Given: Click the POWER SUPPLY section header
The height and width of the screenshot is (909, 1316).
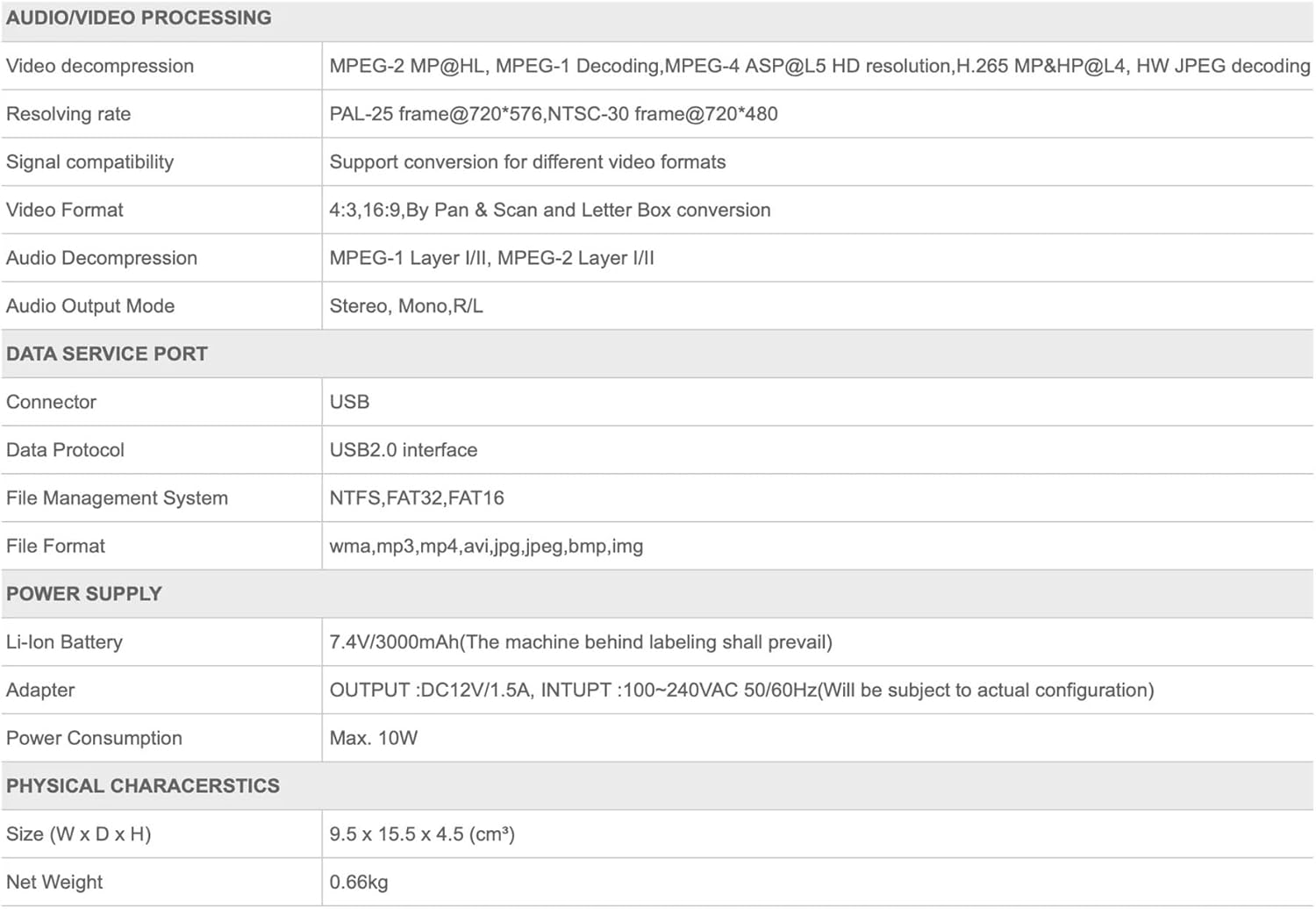Looking at the screenshot, I should [84, 594].
